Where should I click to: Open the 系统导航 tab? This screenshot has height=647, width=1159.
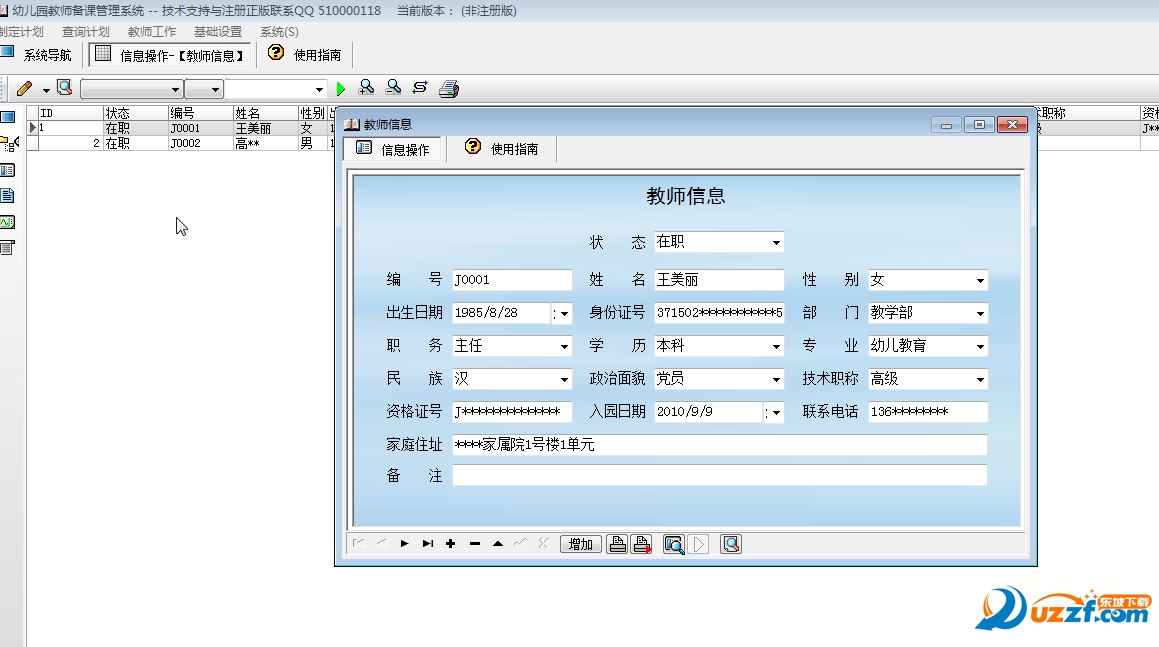tap(38, 55)
